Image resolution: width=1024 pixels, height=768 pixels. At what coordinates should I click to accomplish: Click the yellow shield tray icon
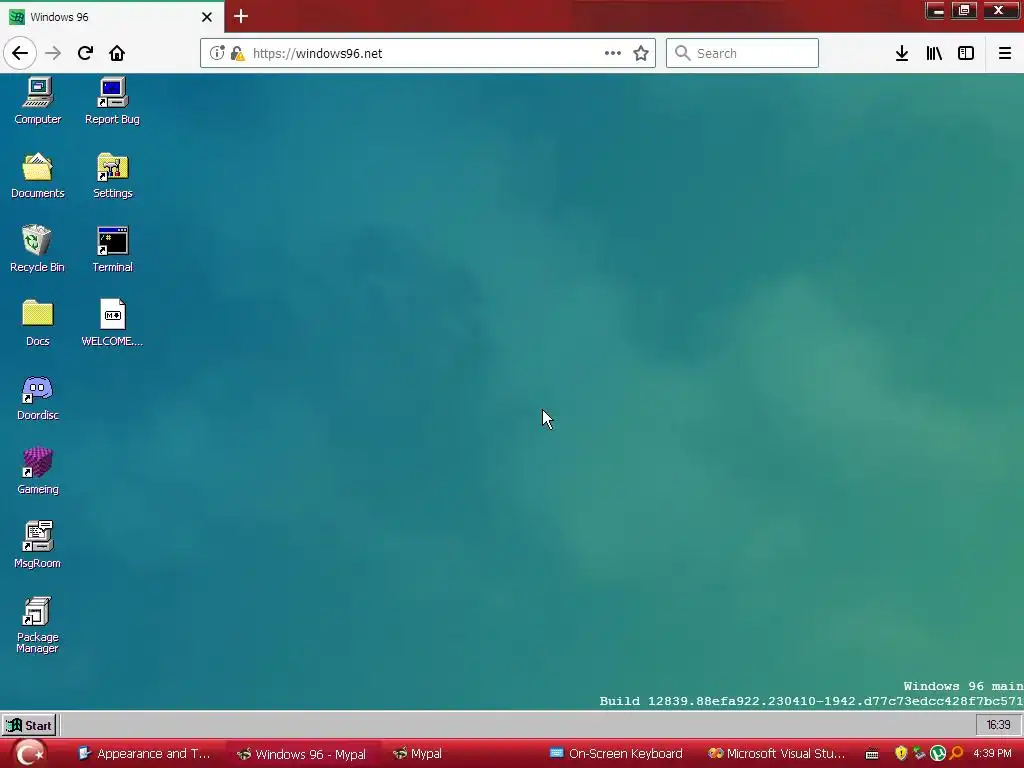[x=901, y=754]
